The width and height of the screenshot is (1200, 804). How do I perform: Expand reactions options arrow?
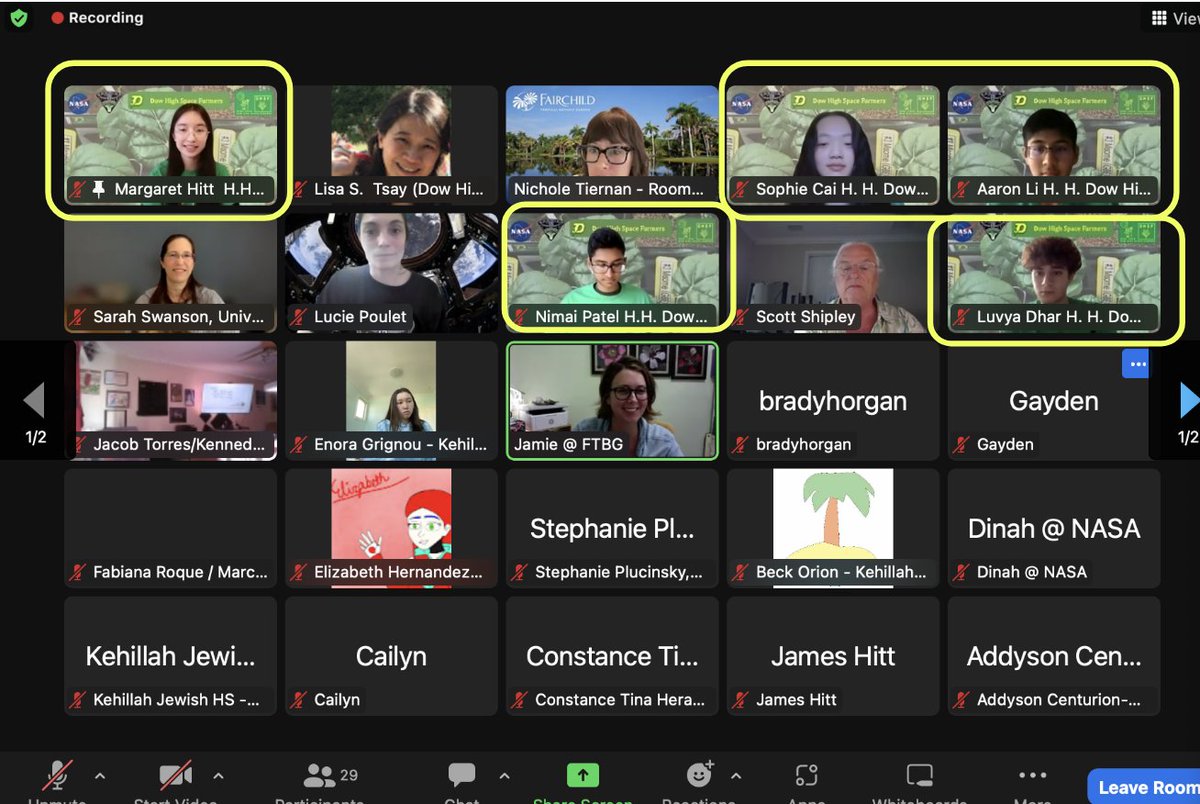coord(737,776)
